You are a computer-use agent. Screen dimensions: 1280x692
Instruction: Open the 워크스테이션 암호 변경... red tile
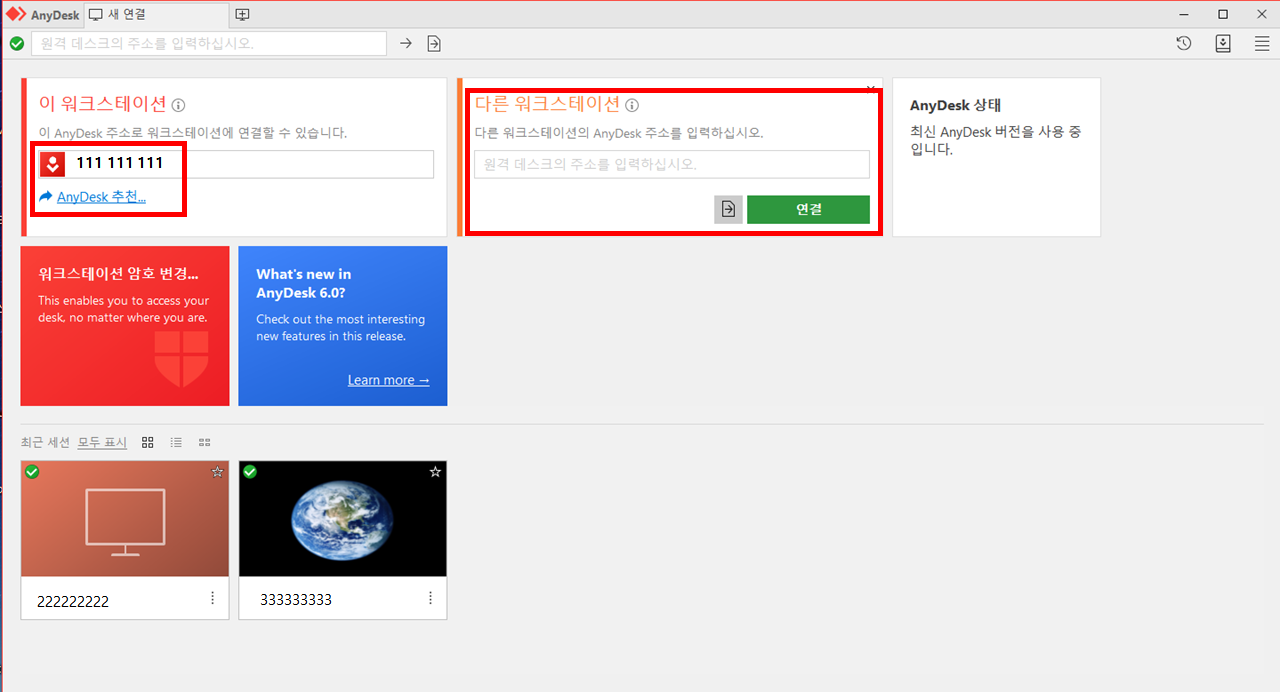click(x=125, y=326)
